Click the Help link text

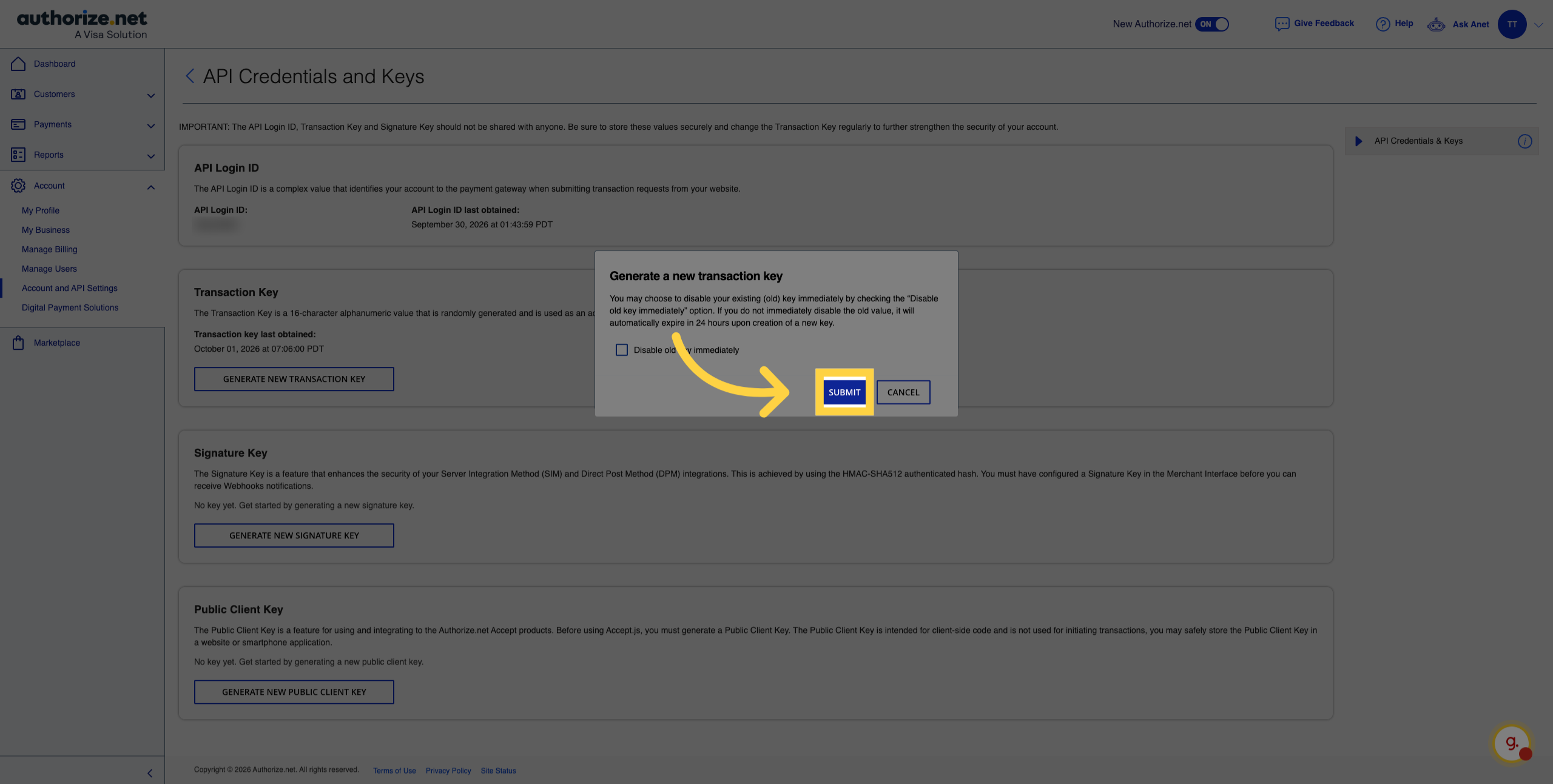pyautogui.click(x=1404, y=23)
